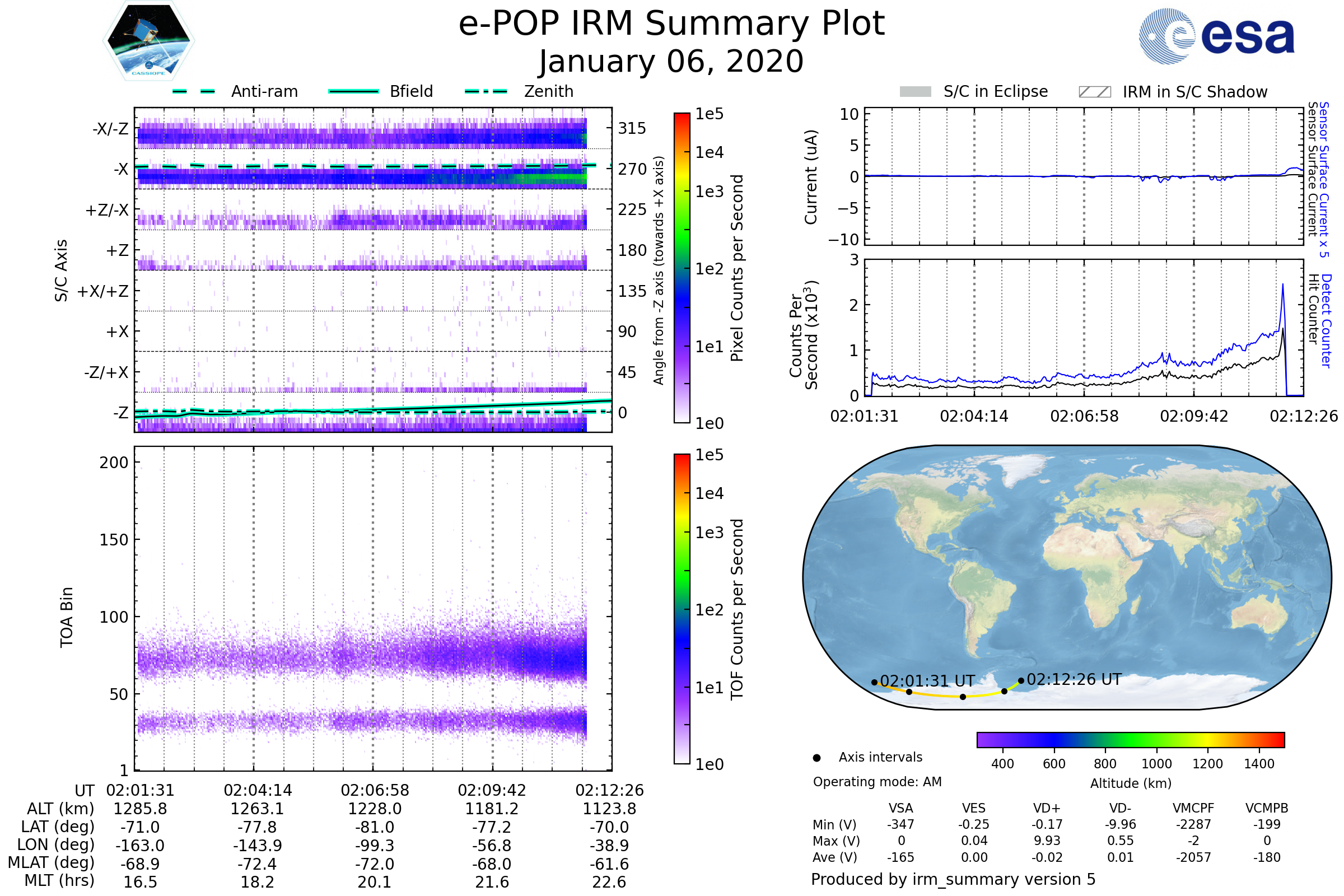Click the Bfield solid line legend marker

click(x=353, y=91)
